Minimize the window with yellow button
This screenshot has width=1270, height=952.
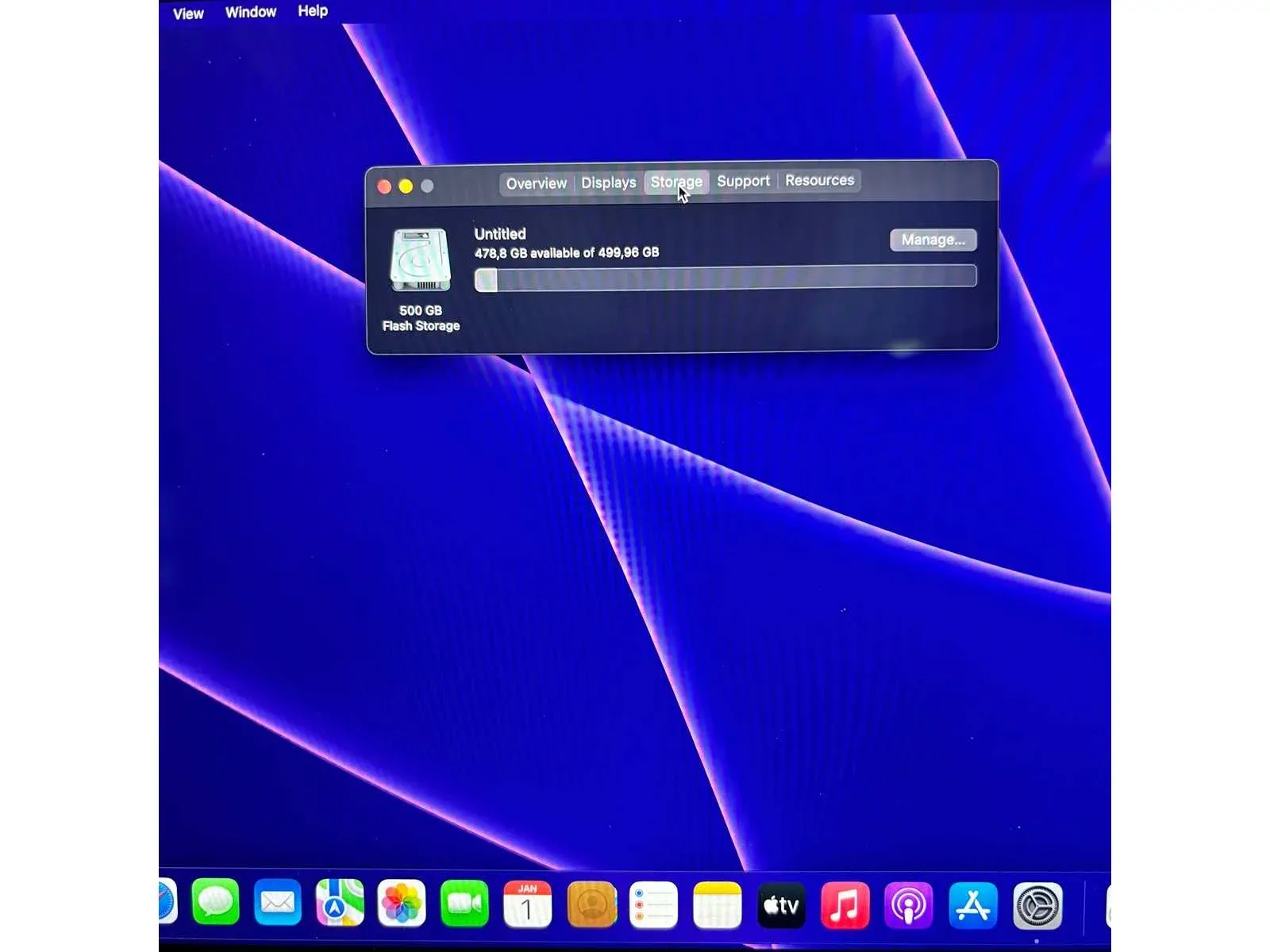[406, 186]
